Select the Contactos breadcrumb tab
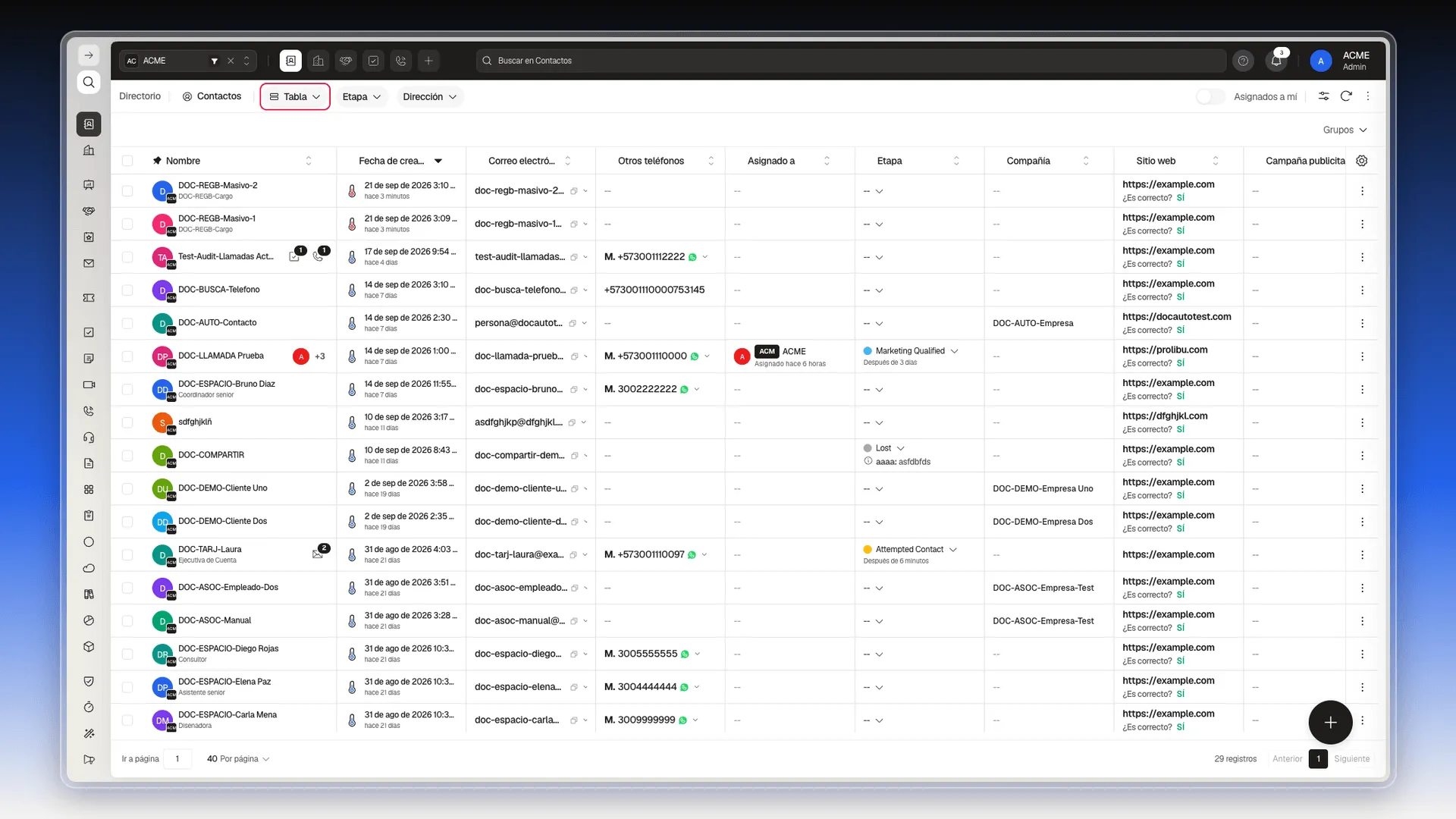 [212, 96]
